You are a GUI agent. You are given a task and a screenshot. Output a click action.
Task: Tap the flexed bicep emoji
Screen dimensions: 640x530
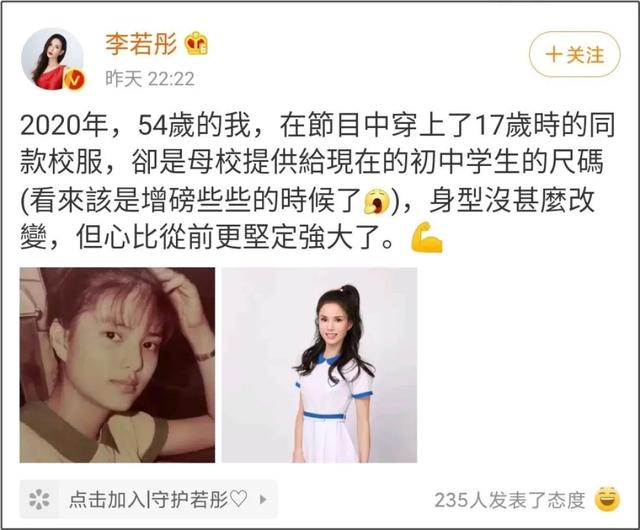click(x=426, y=237)
